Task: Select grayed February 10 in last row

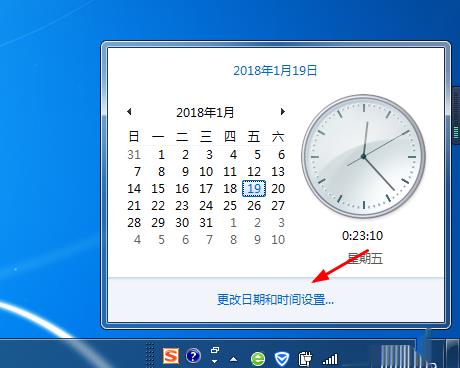Action: [x=278, y=240]
